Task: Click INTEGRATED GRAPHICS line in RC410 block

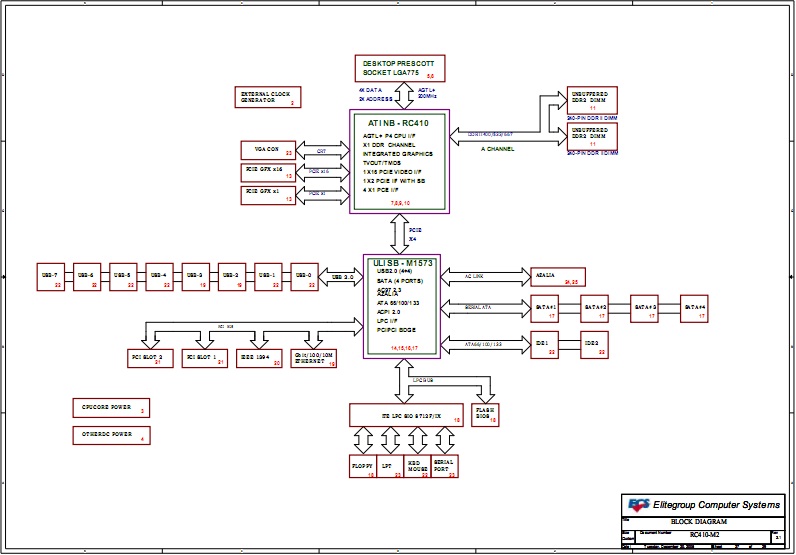Action: coord(398,154)
